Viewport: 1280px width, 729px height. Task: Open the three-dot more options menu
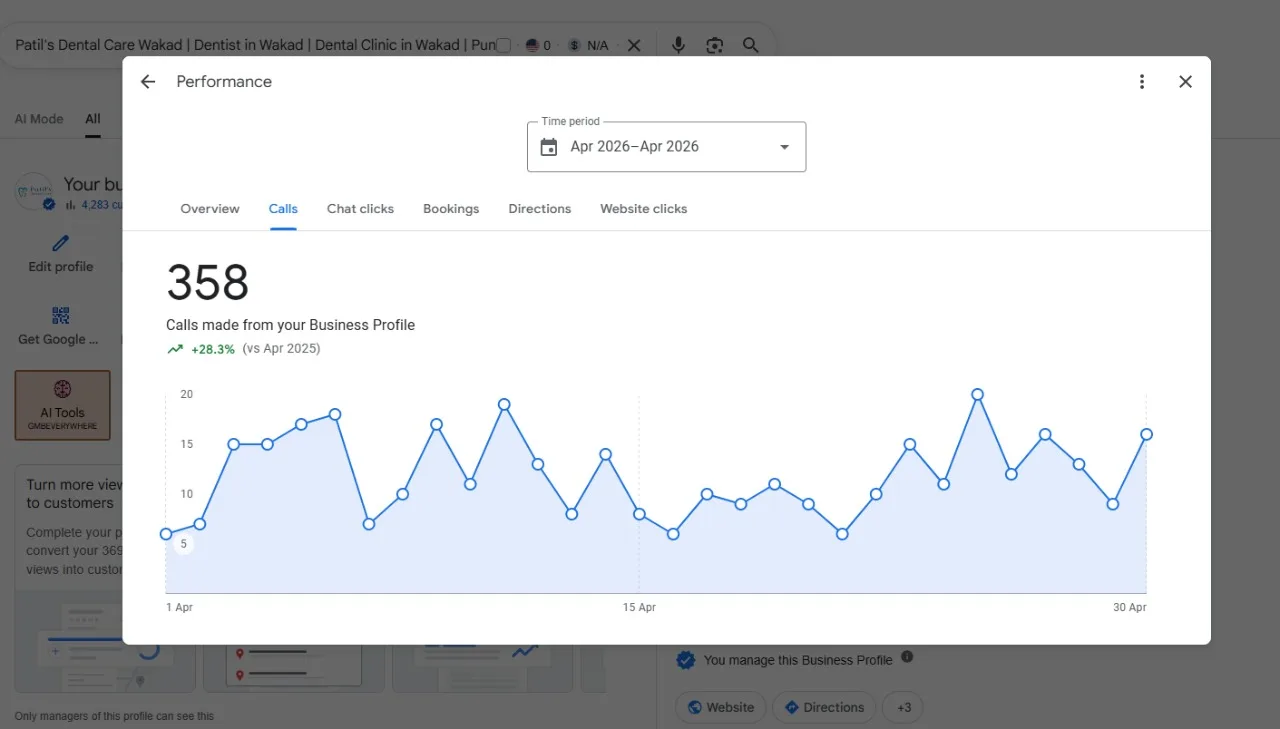coord(1142,82)
